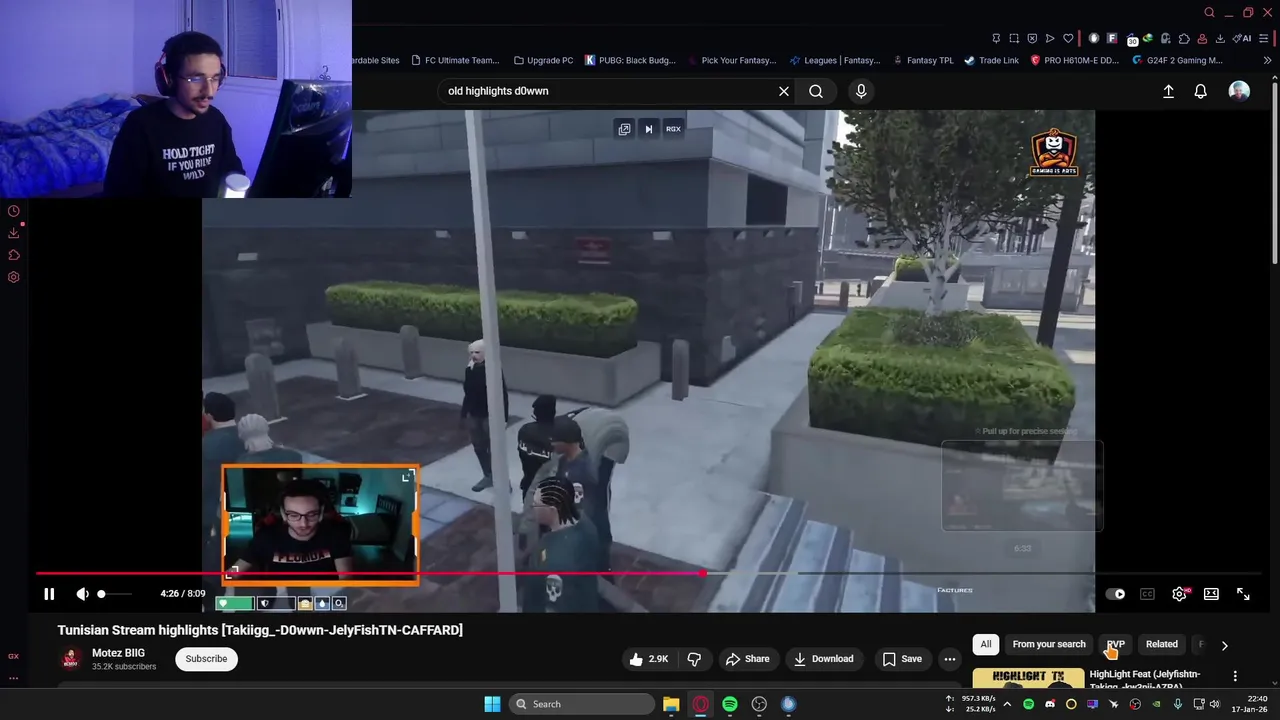The height and width of the screenshot is (720, 1280).
Task: Open more actions three-dot menu beside Save
Action: coord(949,659)
